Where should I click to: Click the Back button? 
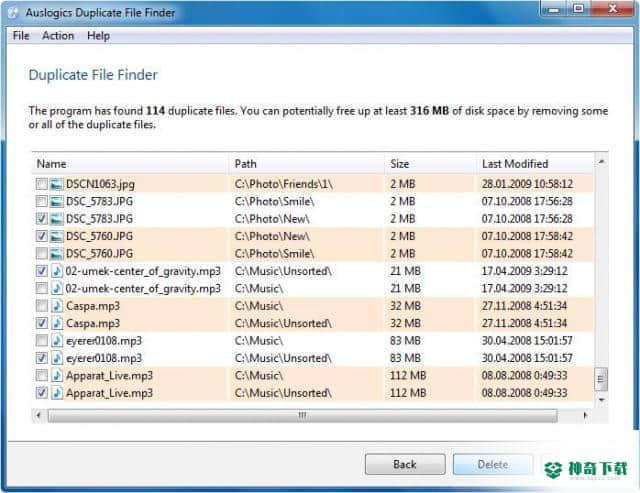pos(405,464)
